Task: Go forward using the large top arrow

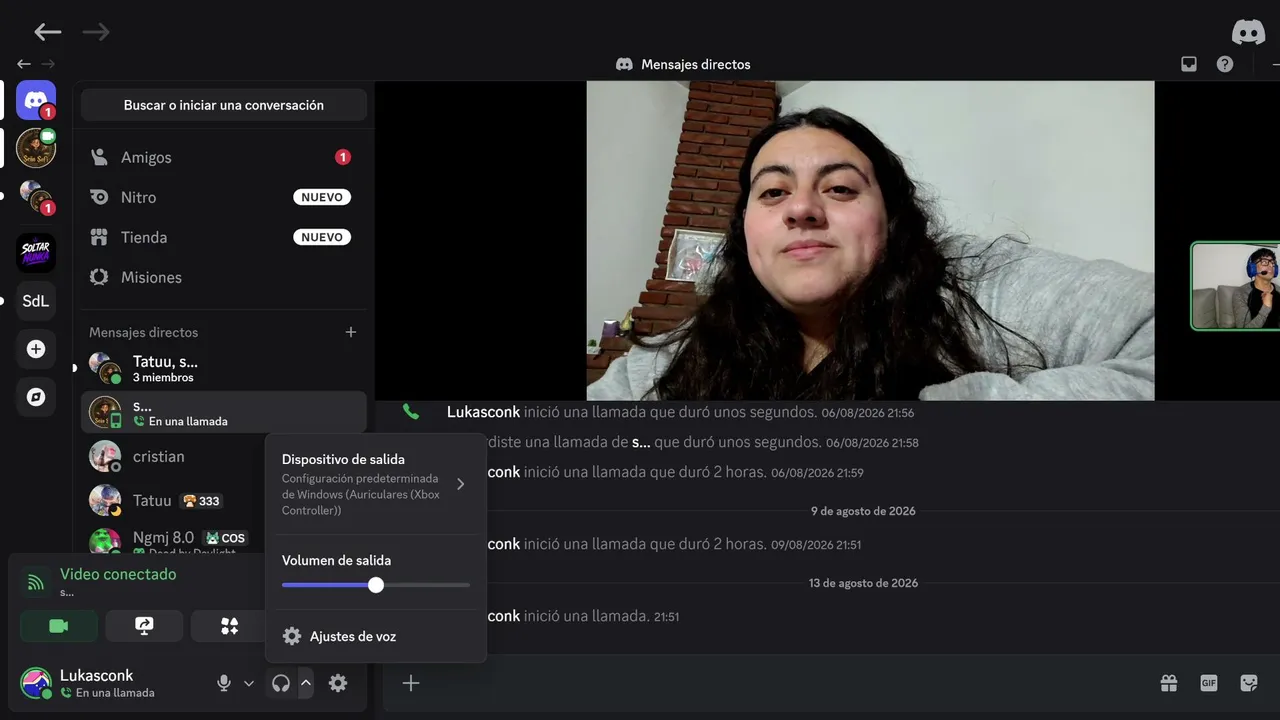Action: click(x=96, y=32)
